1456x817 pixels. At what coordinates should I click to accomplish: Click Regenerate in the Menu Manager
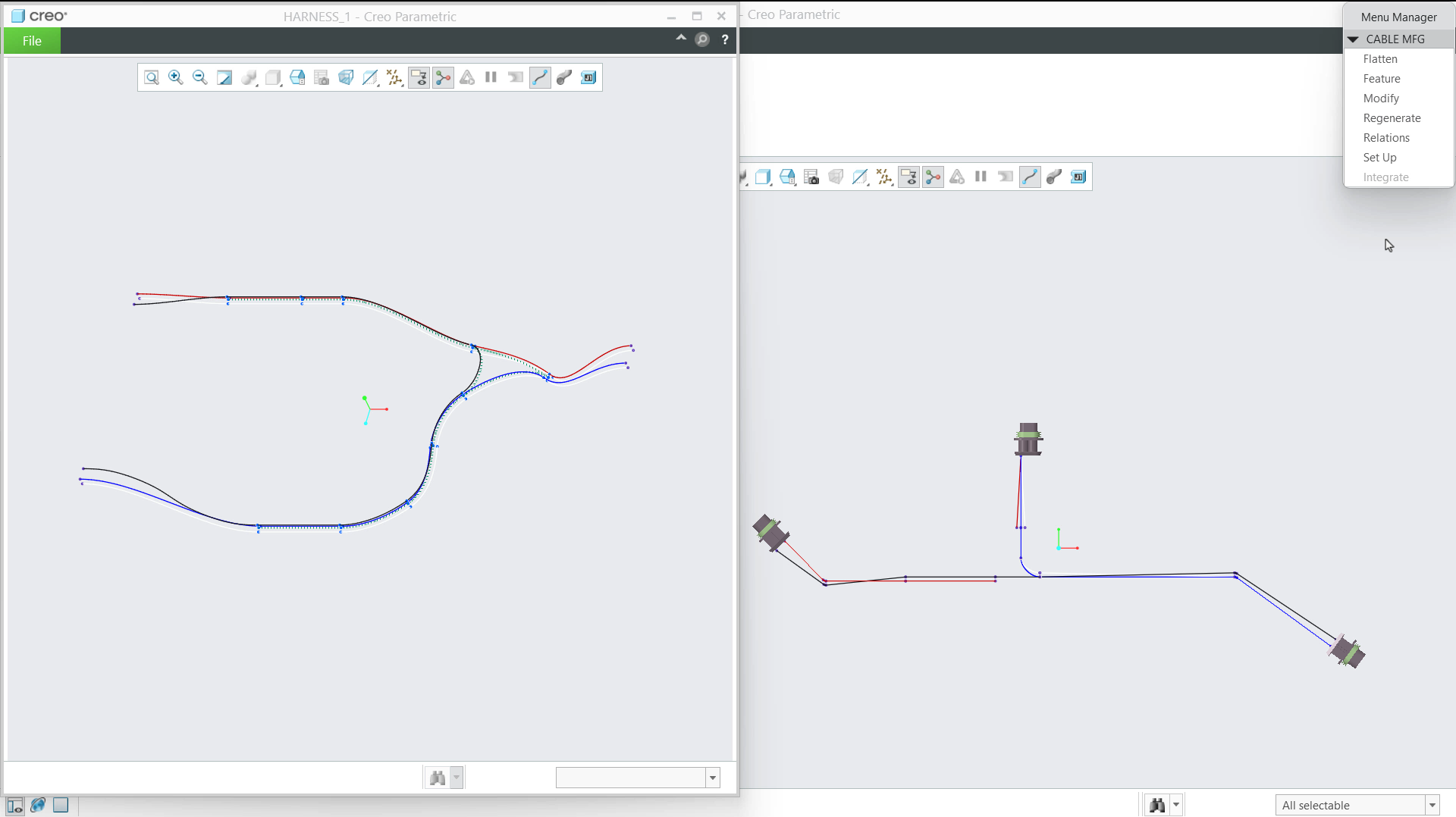tap(1392, 118)
